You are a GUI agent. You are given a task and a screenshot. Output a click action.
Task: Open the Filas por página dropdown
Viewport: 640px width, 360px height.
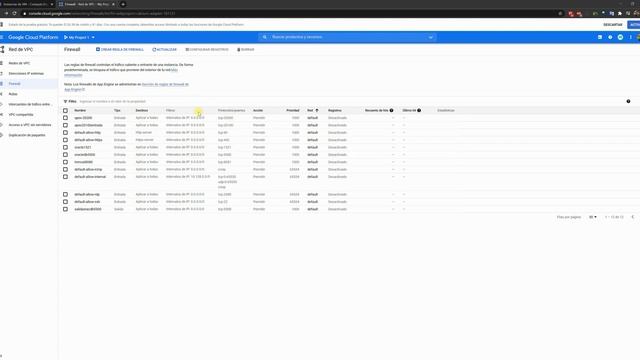pyautogui.click(x=593, y=217)
